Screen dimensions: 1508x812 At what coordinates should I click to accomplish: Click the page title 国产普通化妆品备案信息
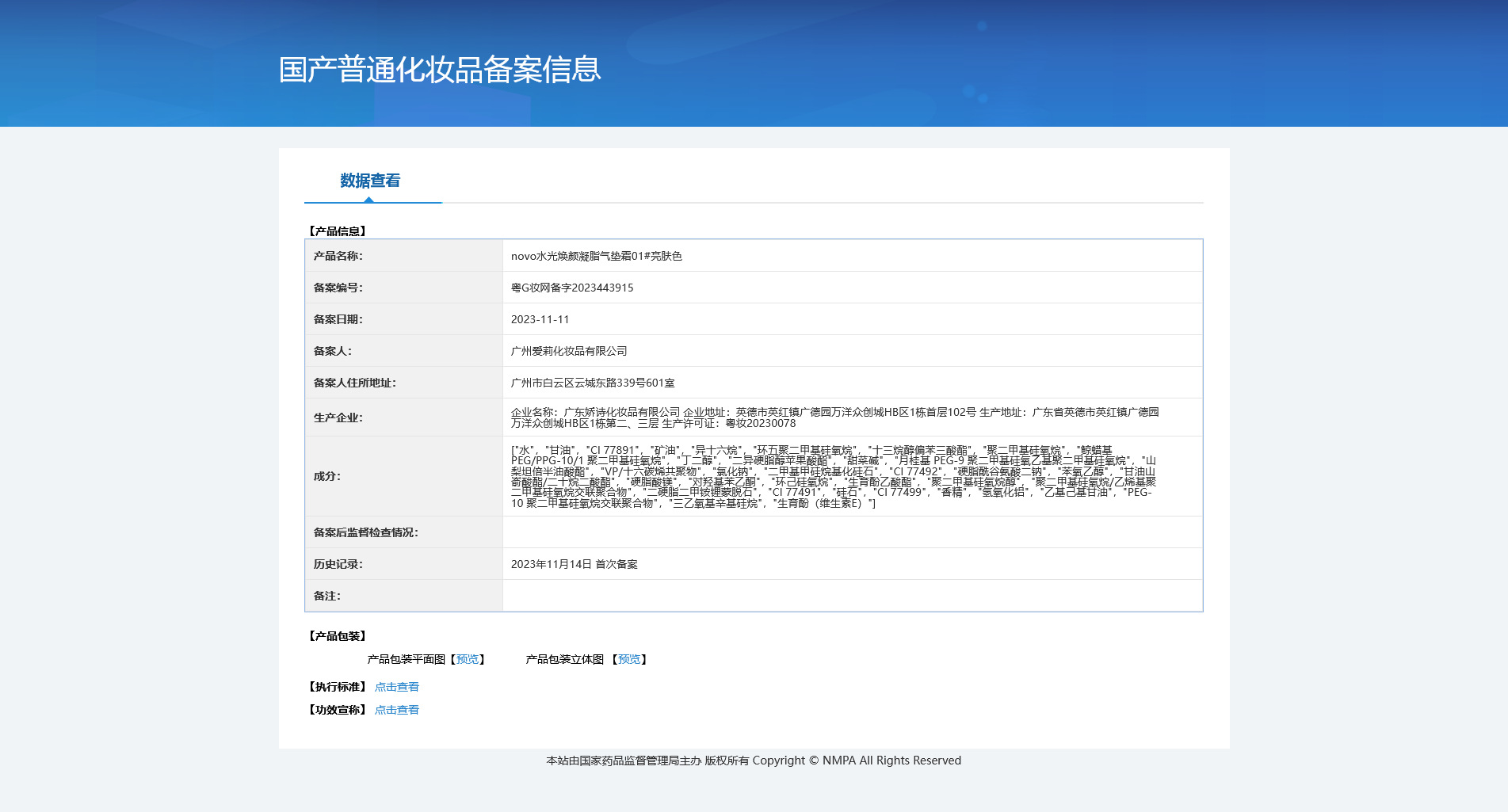click(x=440, y=70)
